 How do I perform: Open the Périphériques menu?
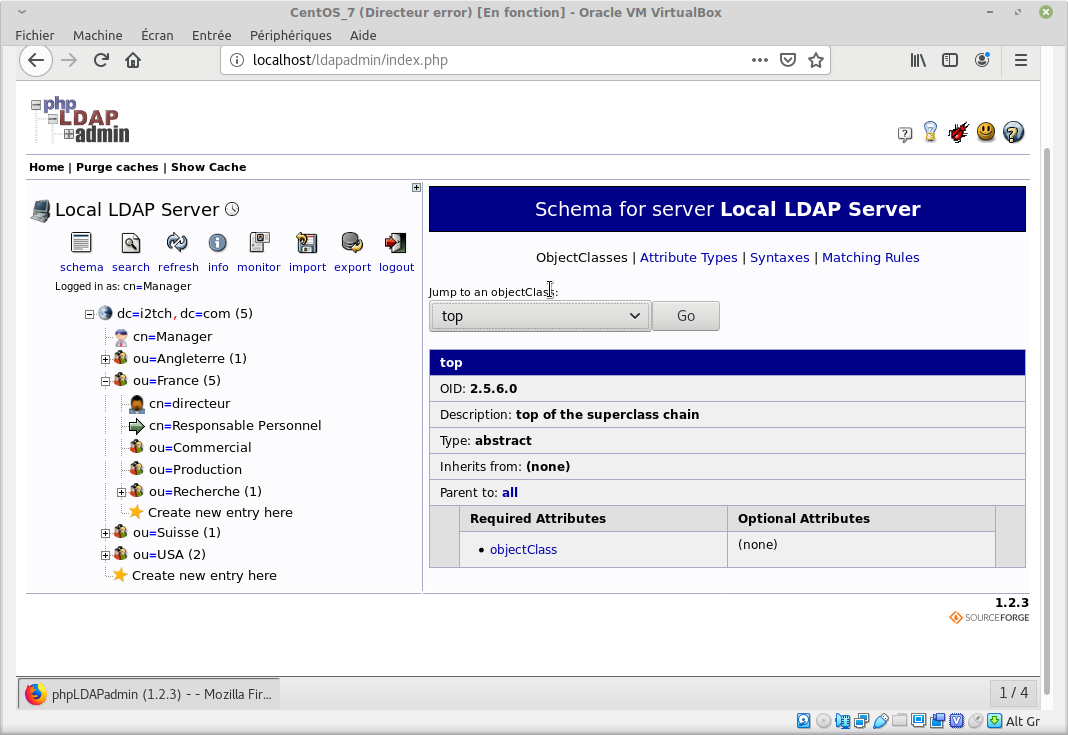[290, 35]
